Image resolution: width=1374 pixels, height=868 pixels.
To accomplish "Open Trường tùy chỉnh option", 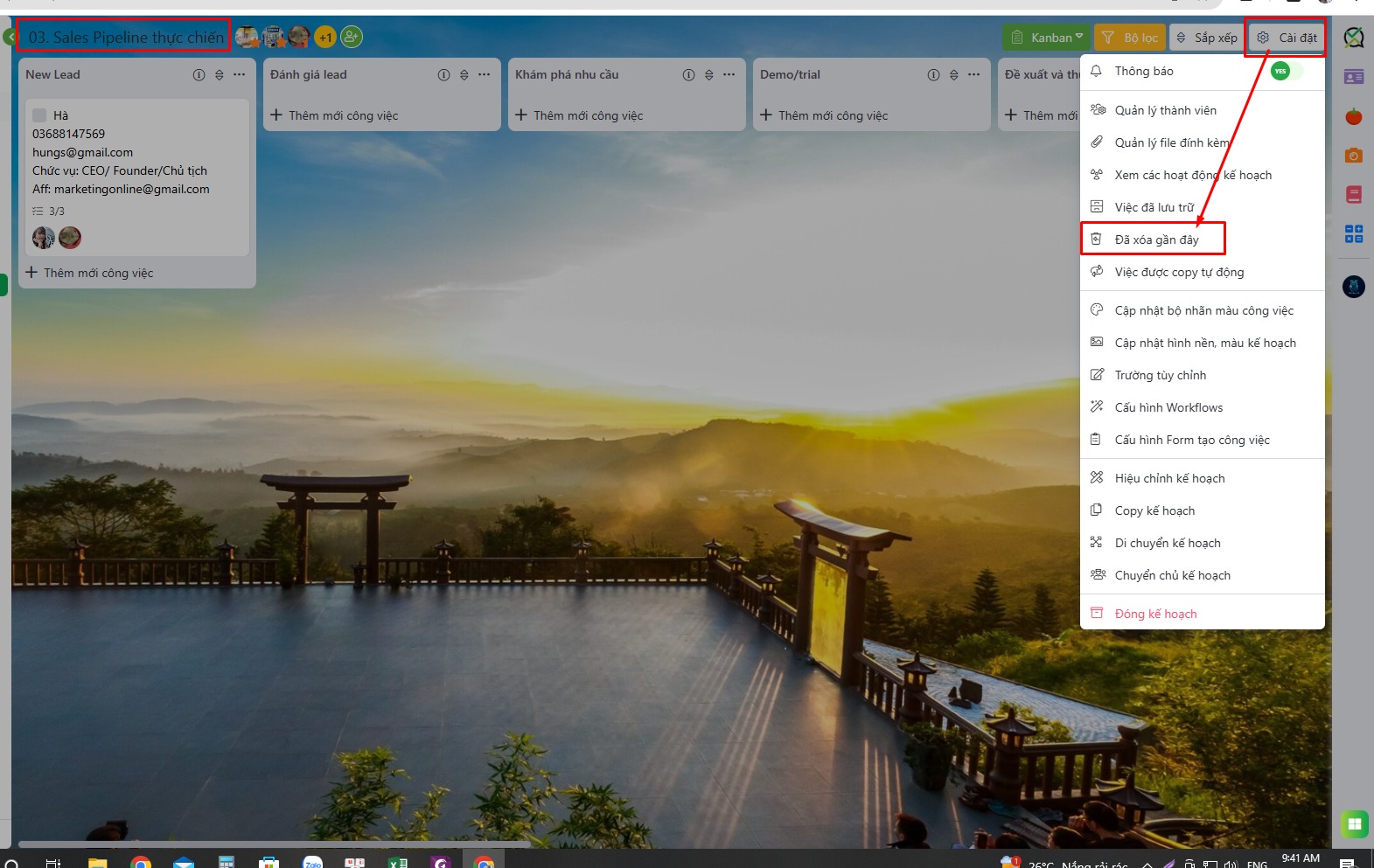I will coord(1203,375).
